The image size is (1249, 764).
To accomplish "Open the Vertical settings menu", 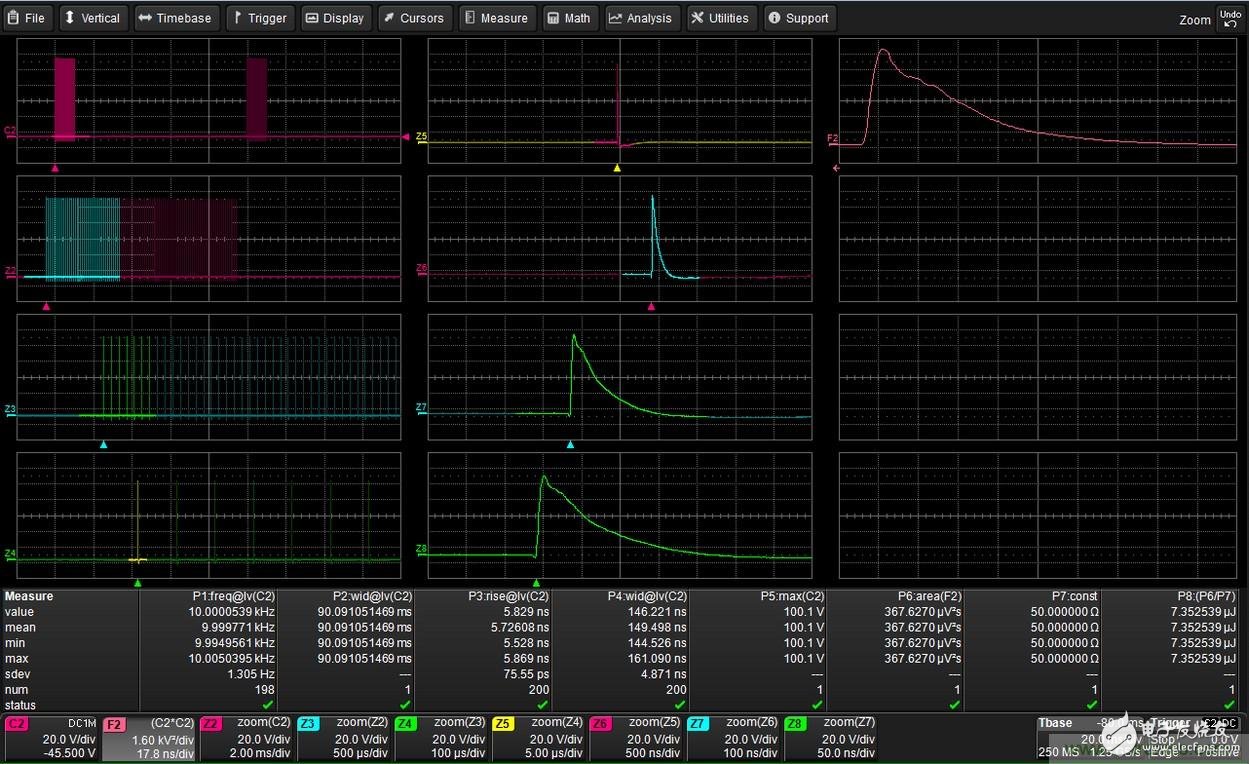I will 92,18.
